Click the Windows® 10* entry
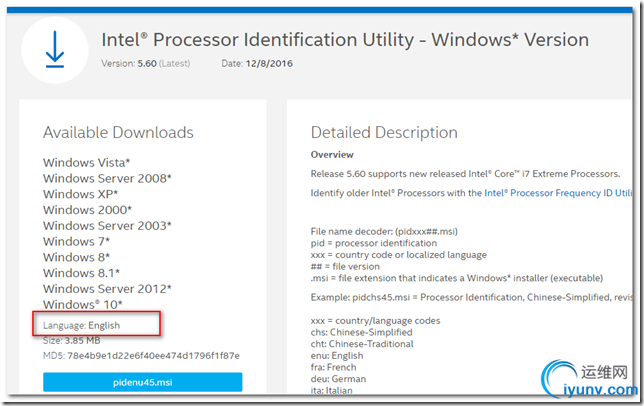644x406 pixels. click(x=83, y=305)
